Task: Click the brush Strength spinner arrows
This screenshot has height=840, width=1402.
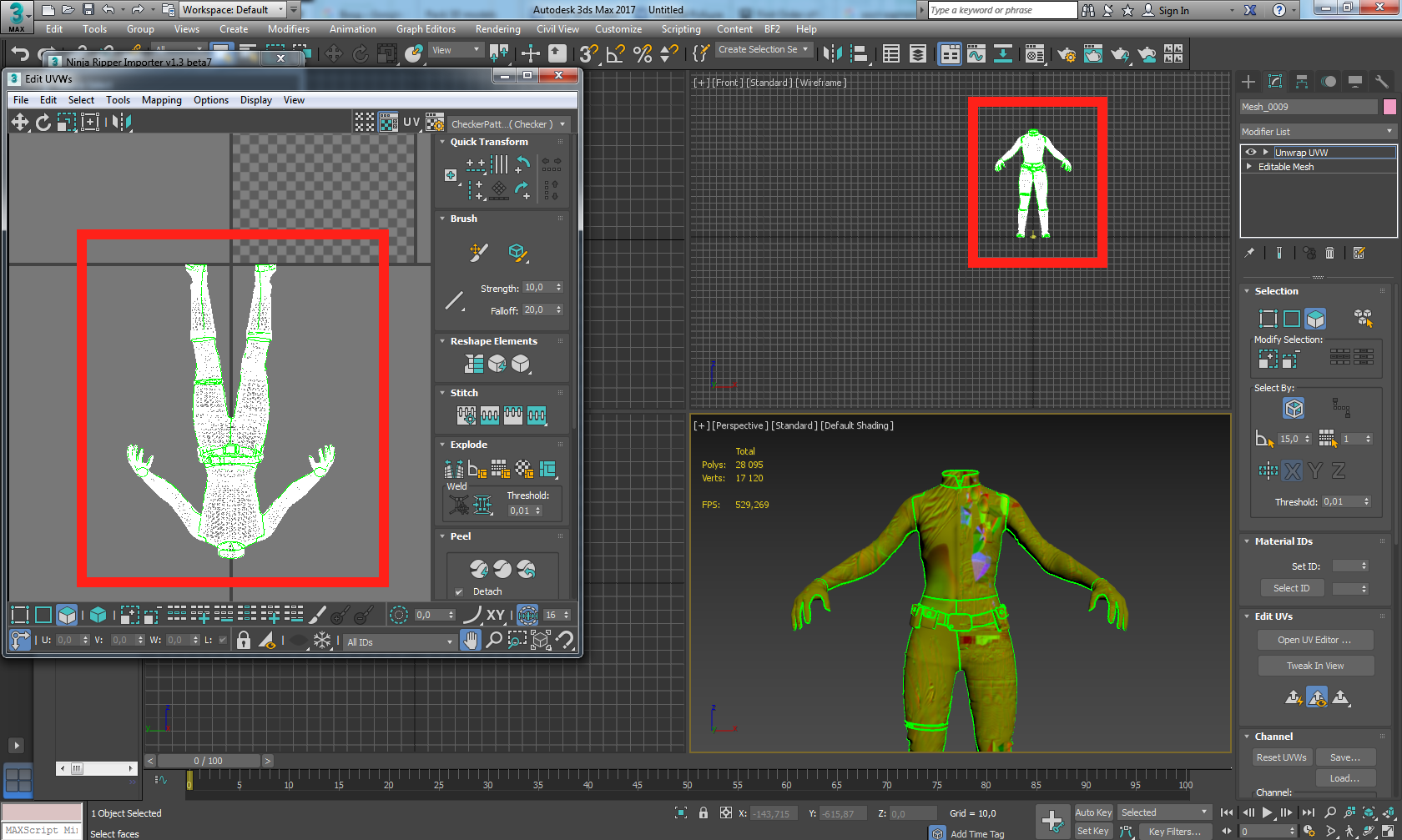Action: click(558, 288)
